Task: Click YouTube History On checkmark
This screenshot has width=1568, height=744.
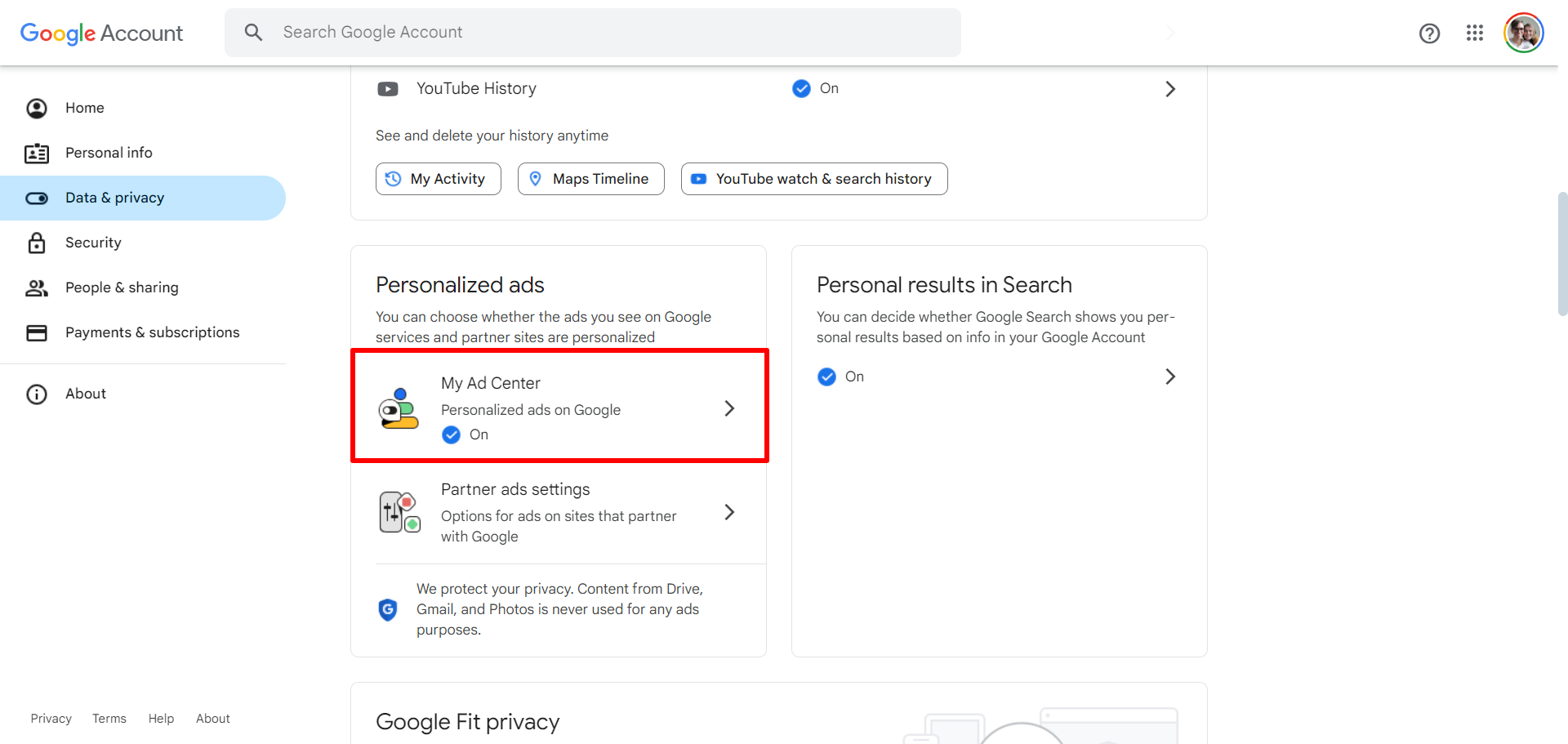Action: [x=801, y=88]
